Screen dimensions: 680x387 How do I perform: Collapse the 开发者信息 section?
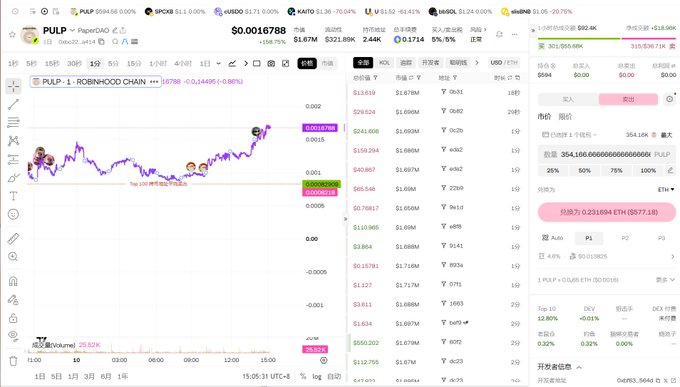tap(579, 367)
